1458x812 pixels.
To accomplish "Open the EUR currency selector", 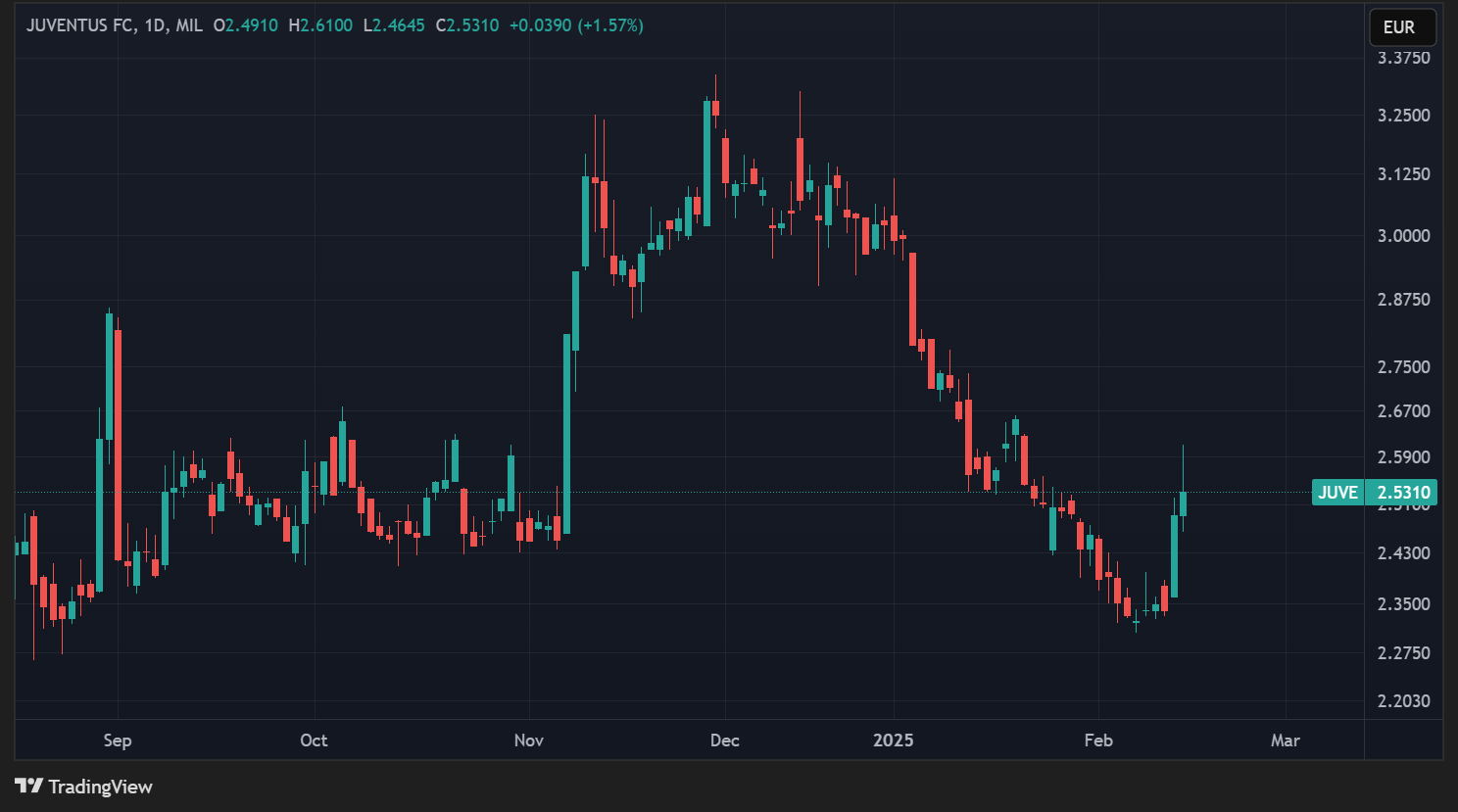I will [1401, 27].
